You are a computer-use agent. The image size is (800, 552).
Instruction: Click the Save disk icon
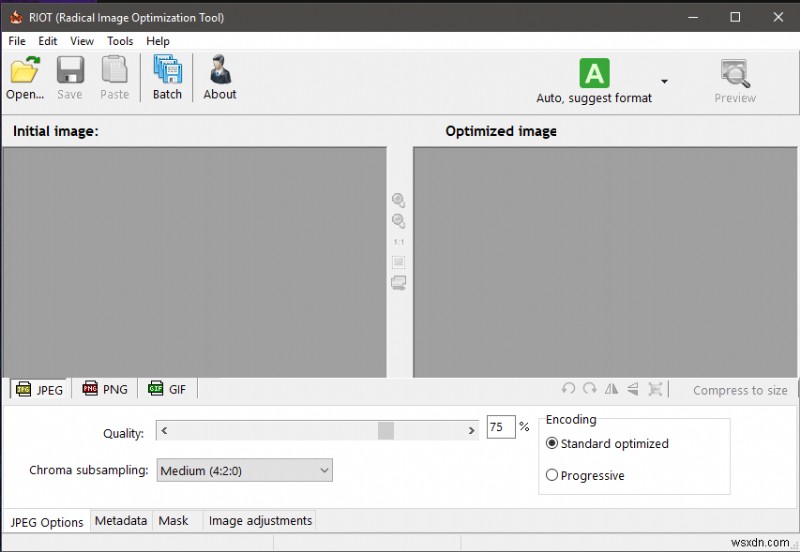point(70,70)
